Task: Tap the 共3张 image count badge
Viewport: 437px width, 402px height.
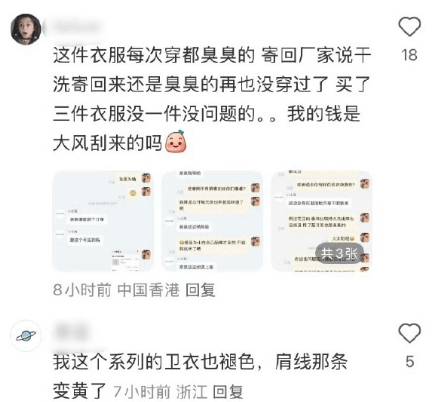Action: 339,253
